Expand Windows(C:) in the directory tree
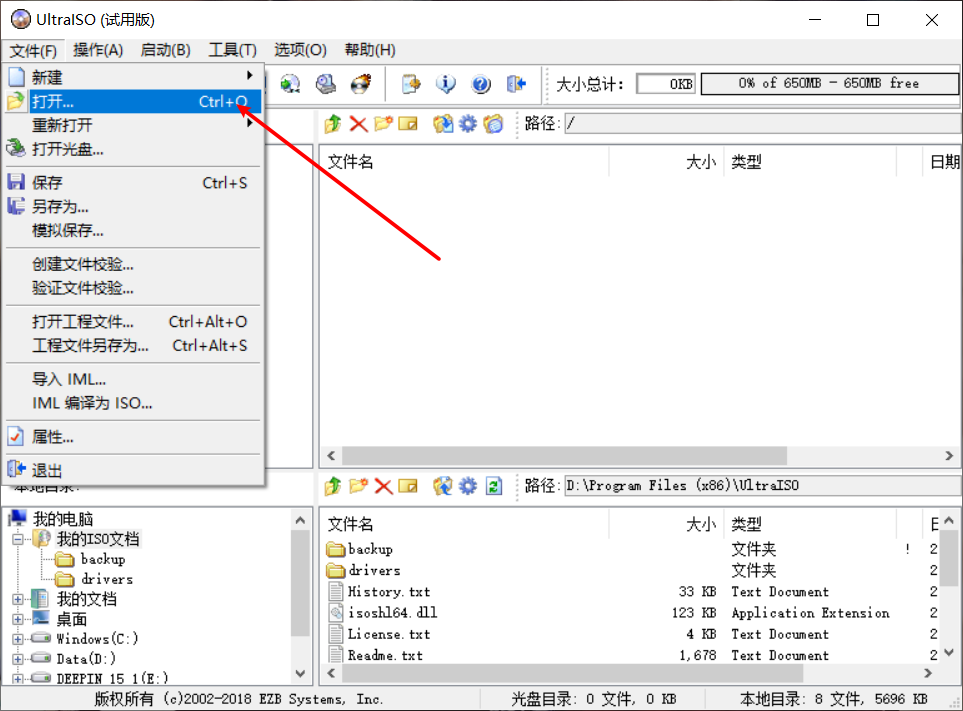Image resolution: width=963 pixels, height=711 pixels. coord(20,638)
